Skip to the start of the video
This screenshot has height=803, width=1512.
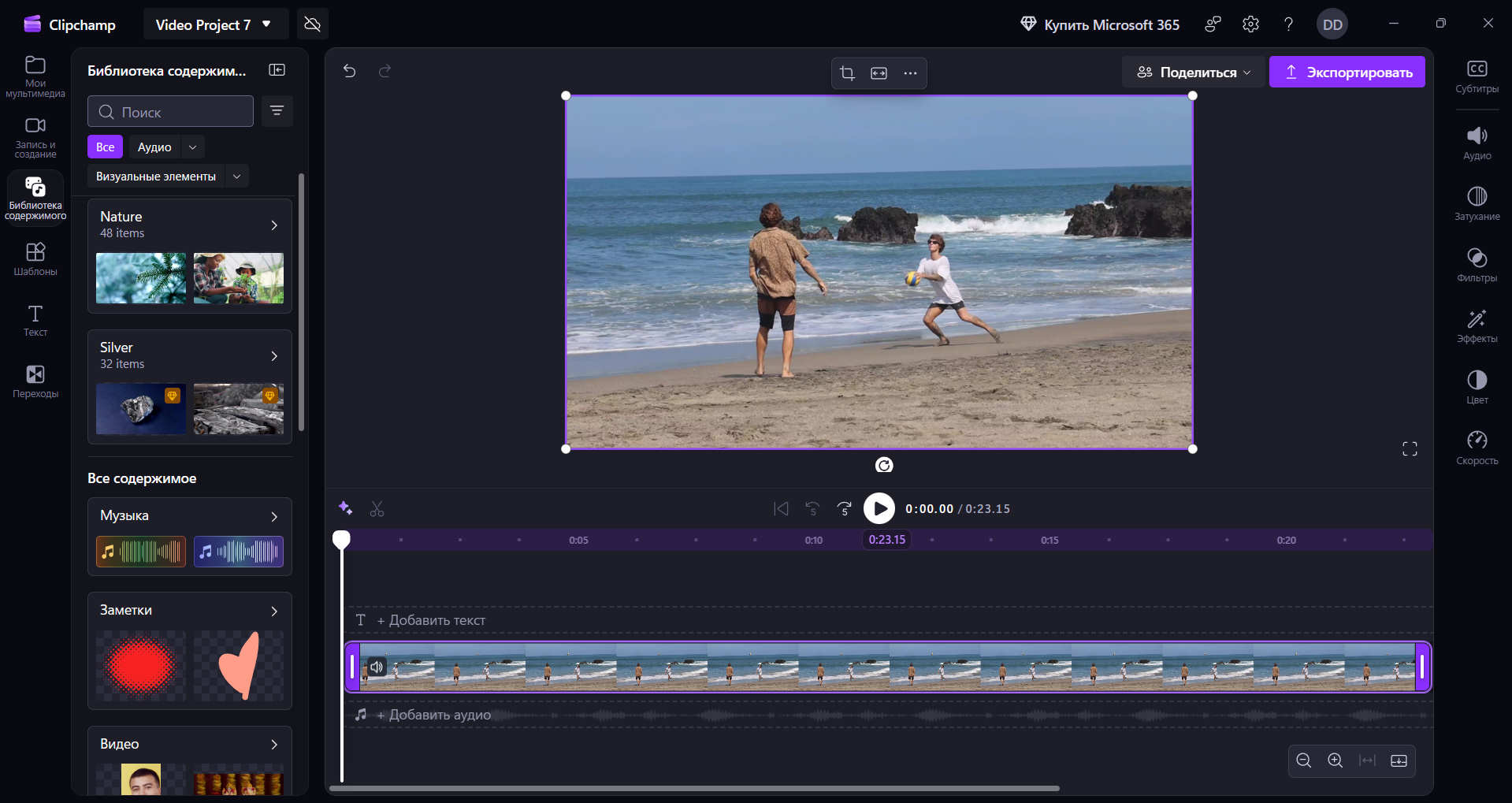[x=781, y=508]
